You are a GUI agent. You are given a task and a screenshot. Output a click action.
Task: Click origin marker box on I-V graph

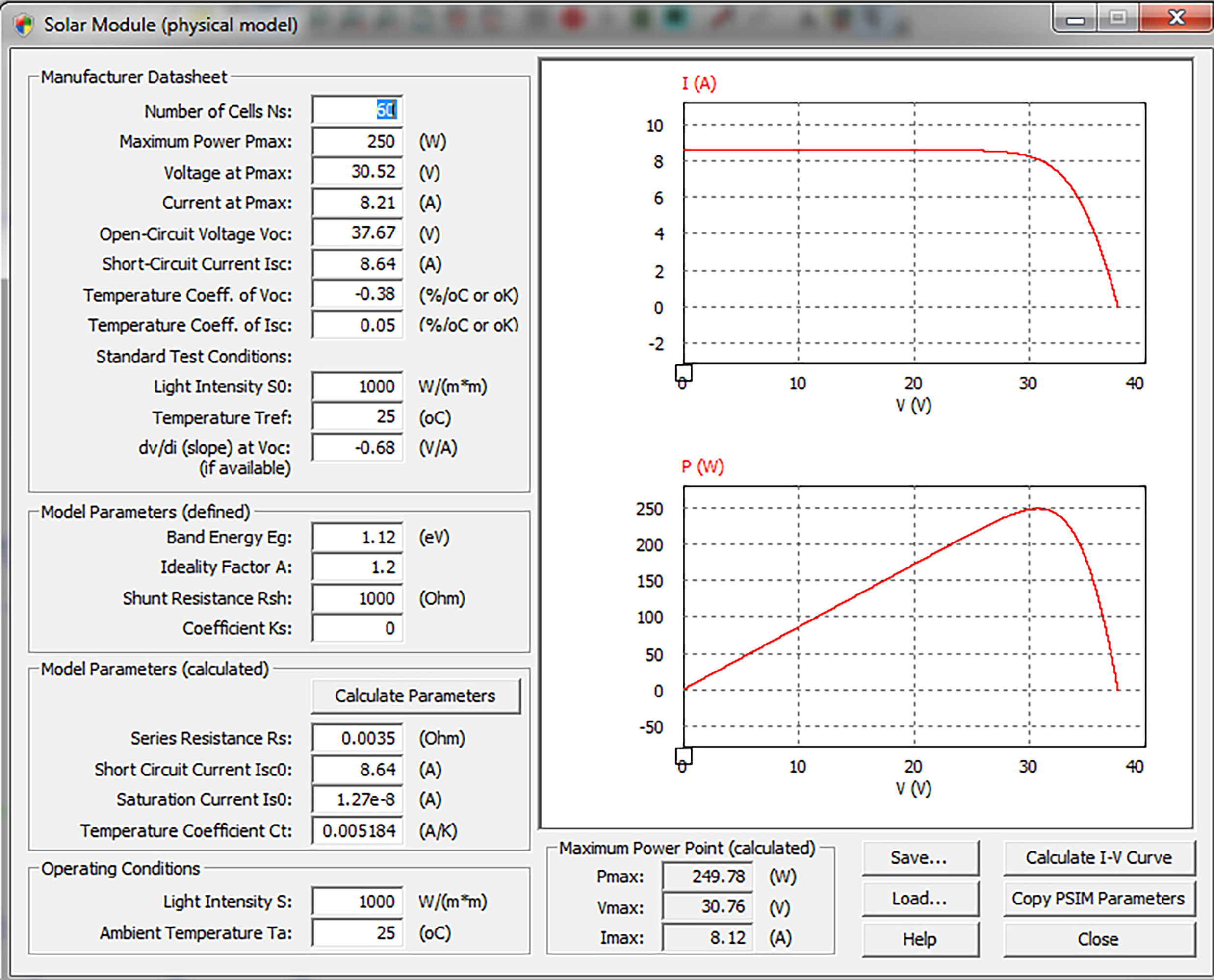pyautogui.click(x=683, y=373)
